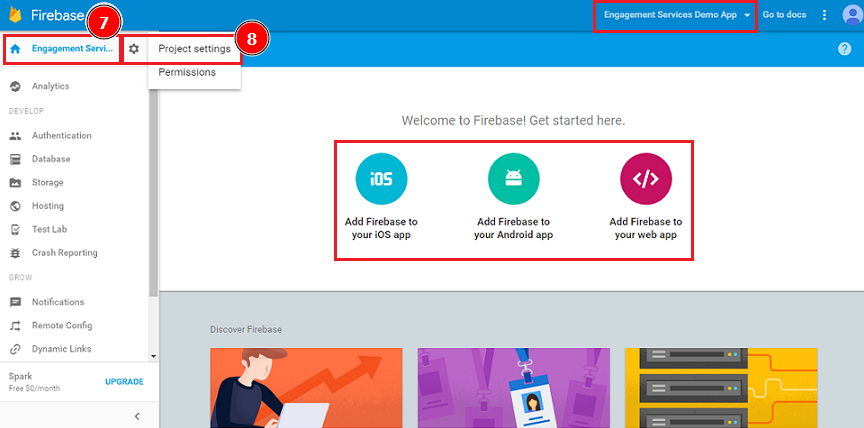Open the Engagement Services Demo App project dropdown
The width and height of the screenshot is (864, 428).
pos(677,15)
